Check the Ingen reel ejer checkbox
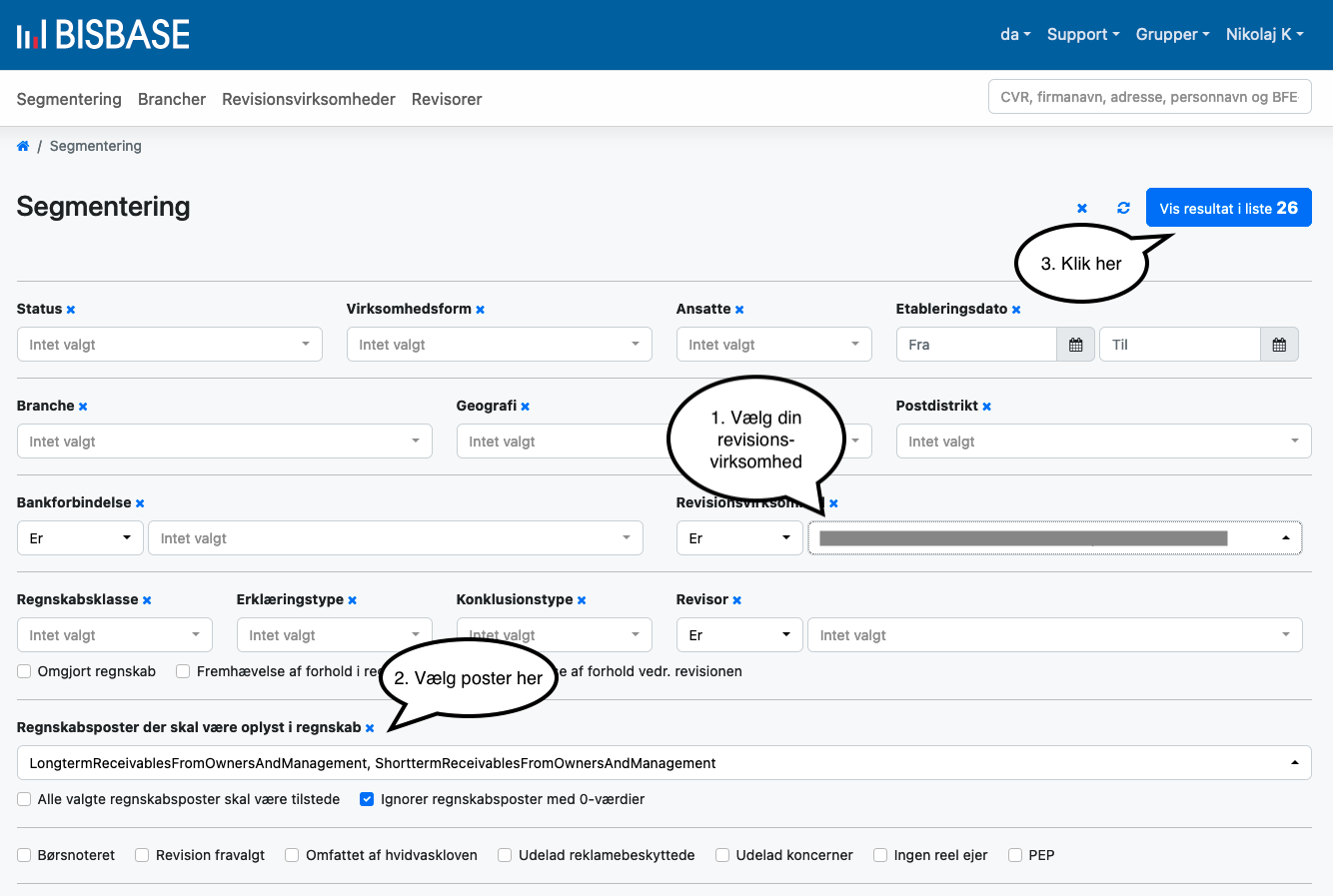This screenshot has height=896, width=1333. [x=880, y=855]
